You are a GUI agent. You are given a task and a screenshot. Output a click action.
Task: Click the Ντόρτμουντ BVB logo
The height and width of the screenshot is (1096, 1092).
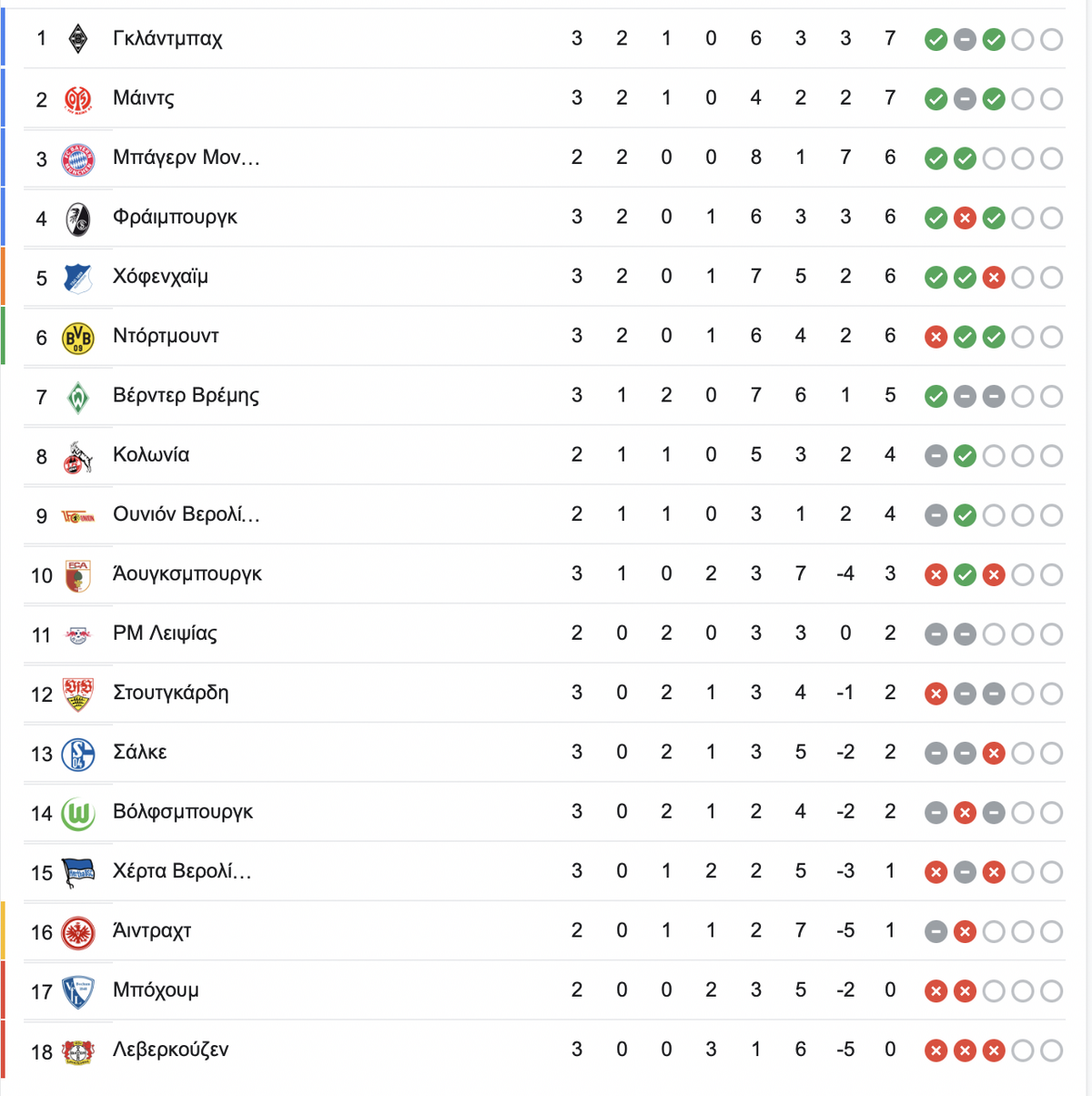[78, 337]
